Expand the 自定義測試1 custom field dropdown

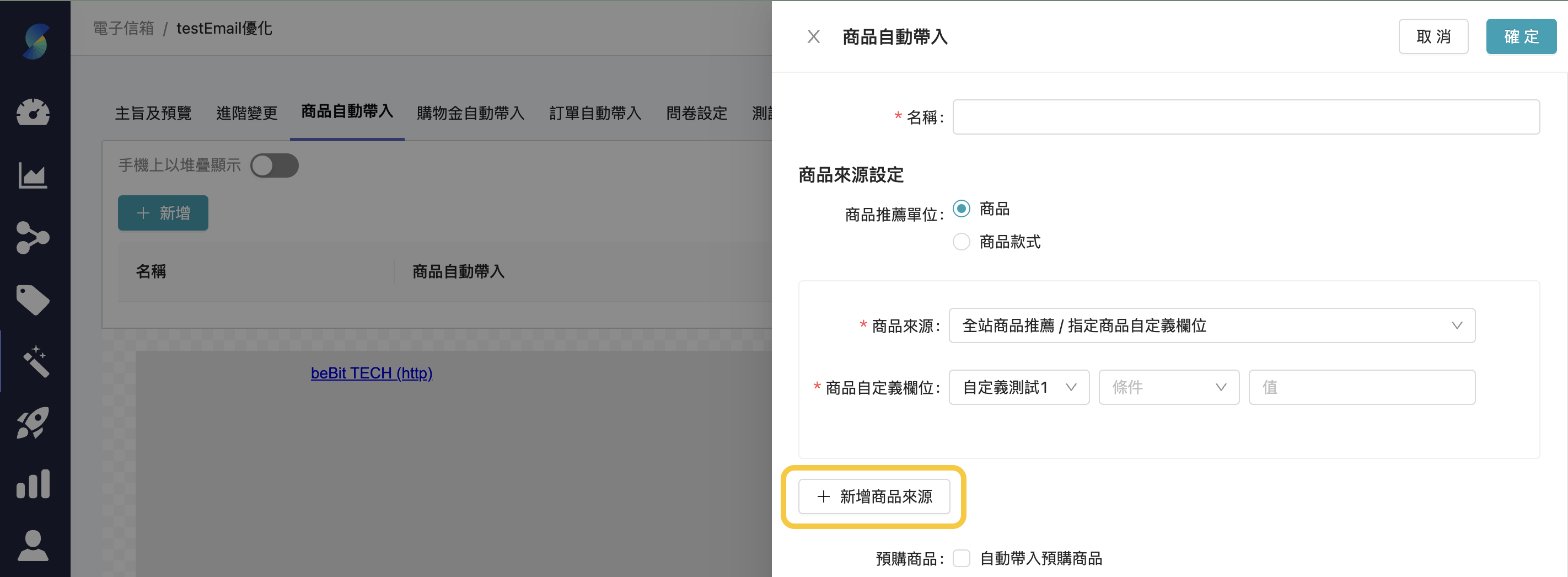(x=1018, y=387)
